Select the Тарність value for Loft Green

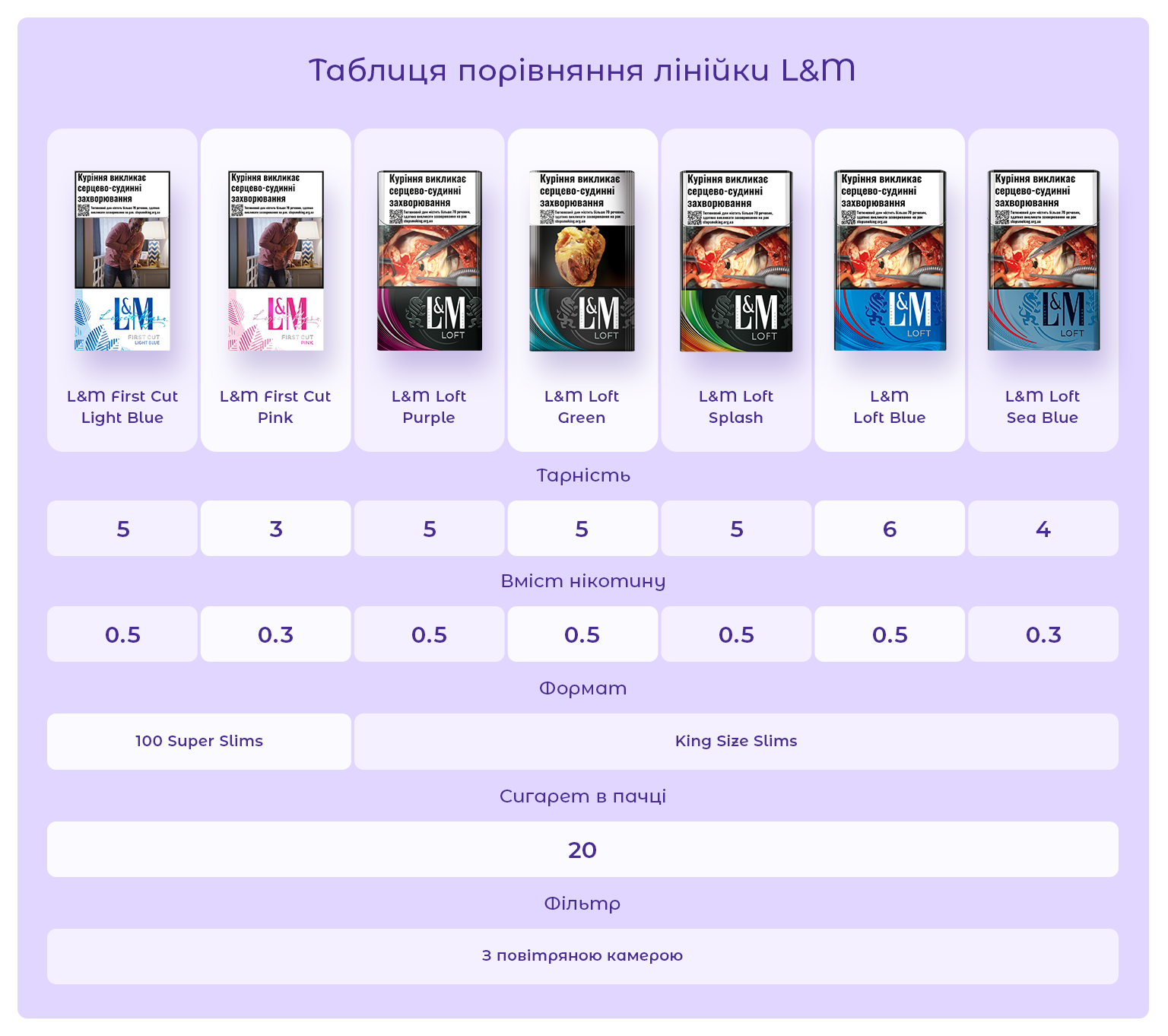pos(582,529)
